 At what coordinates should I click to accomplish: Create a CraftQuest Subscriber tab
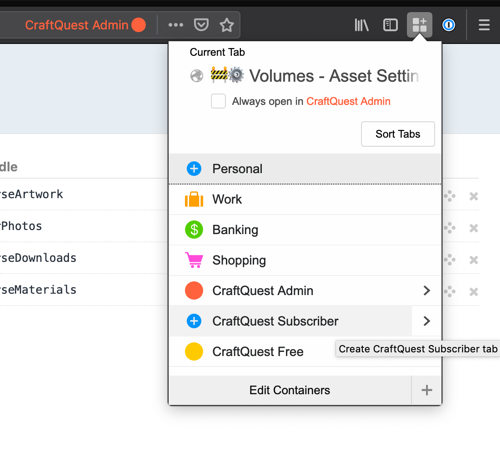291,321
